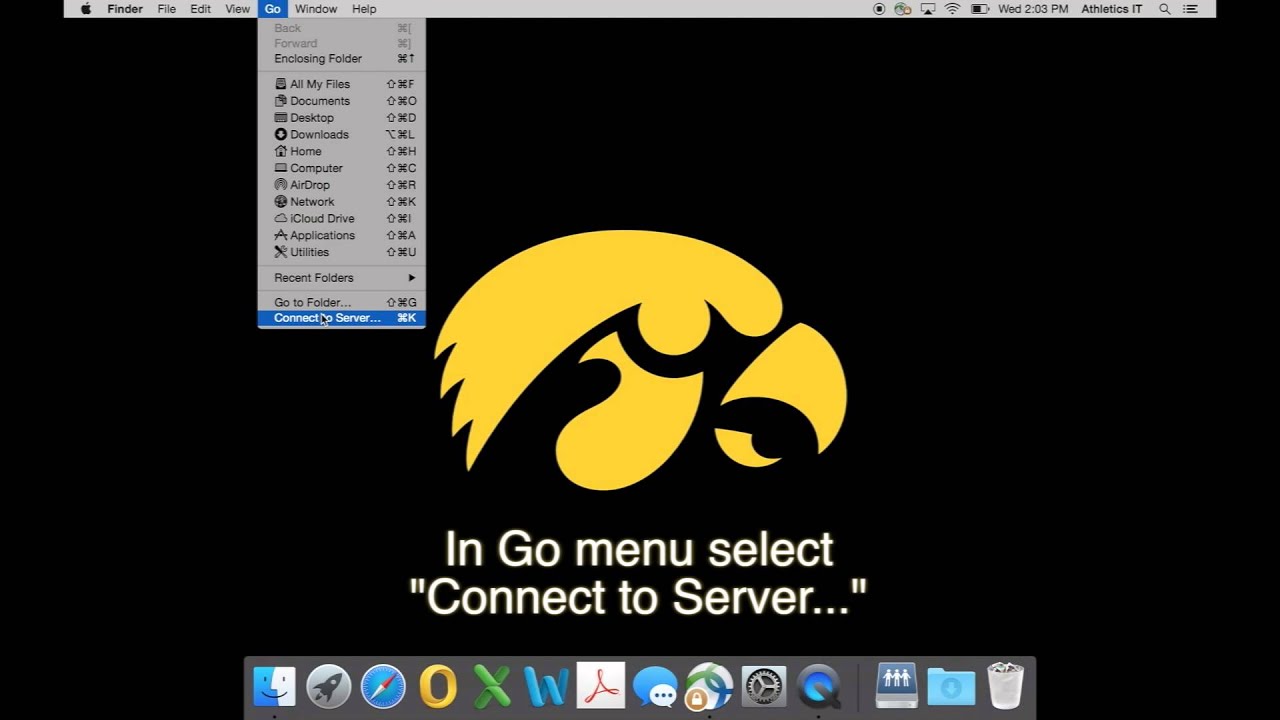The width and height of the screenshot is (1280, 720).
Task: Open Outlook icon in the dock
Action: click(x=438, y=686)
